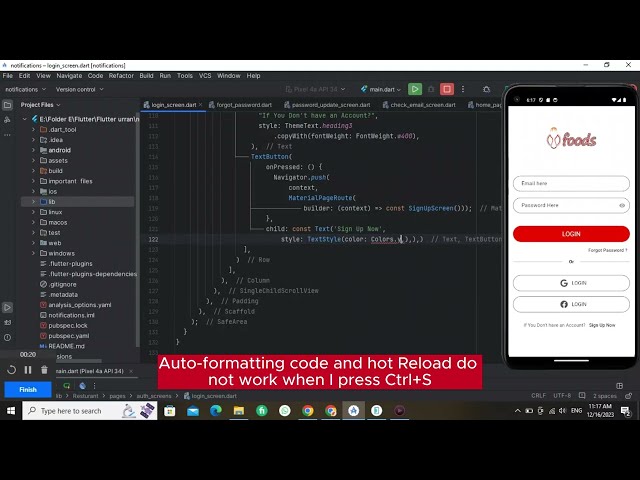This screenshot has height=480, width=640.
Task: Click the recorder restart icon
Action: click(11, 370)
